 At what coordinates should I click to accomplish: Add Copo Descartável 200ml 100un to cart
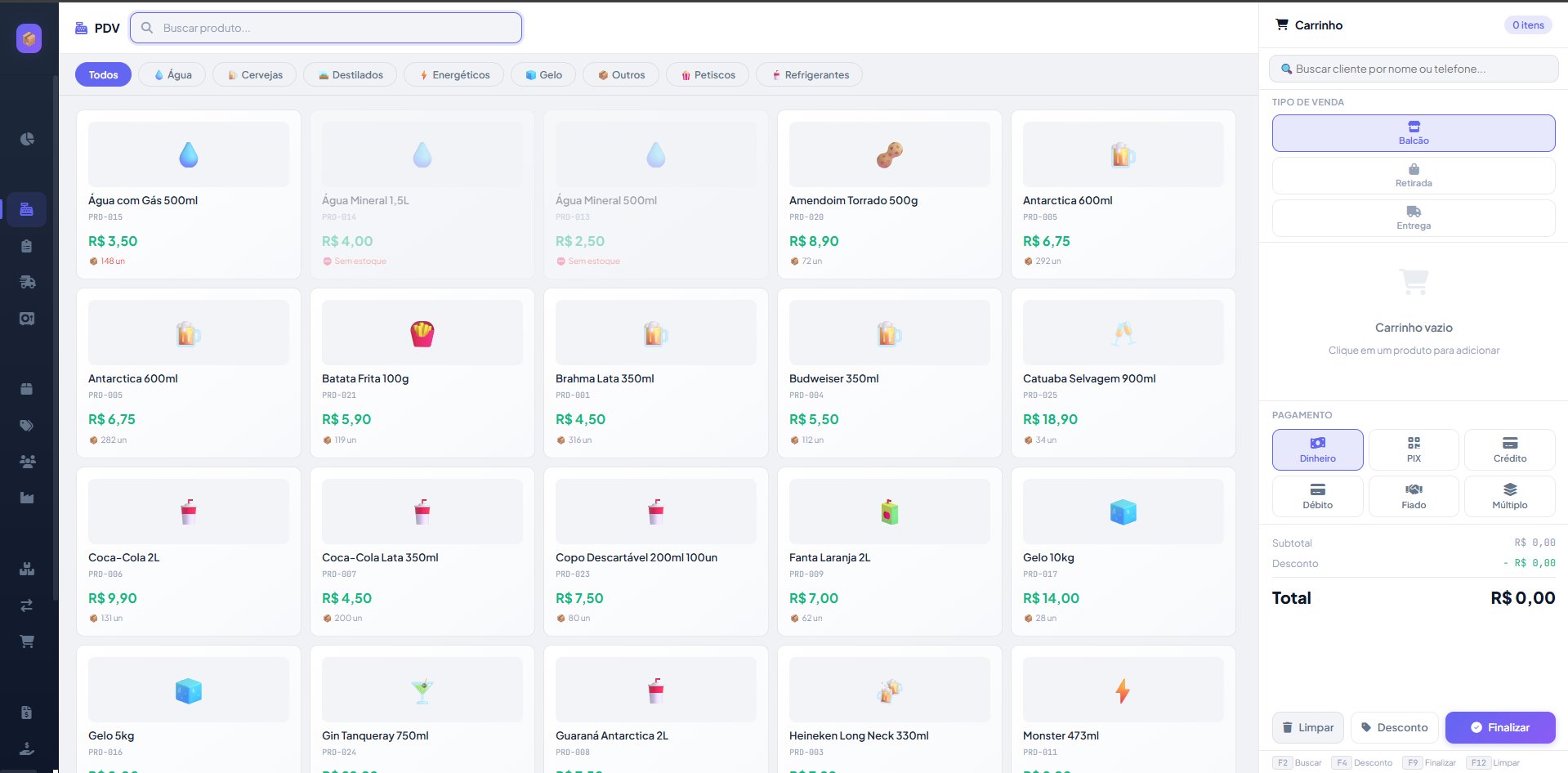click(656, 552)
